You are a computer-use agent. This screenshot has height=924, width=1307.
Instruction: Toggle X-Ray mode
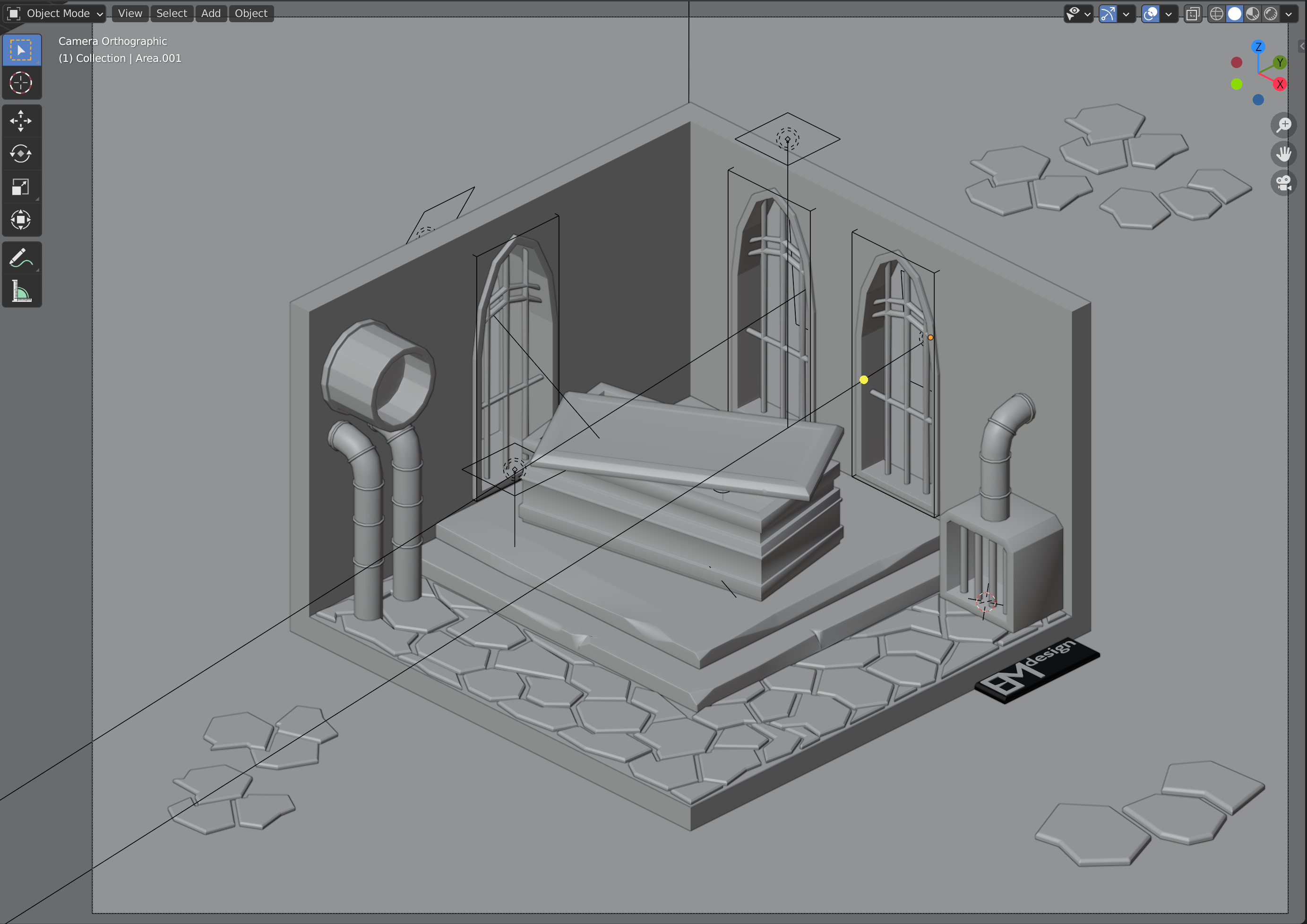pyautogui.click(x=1193, y=14)
